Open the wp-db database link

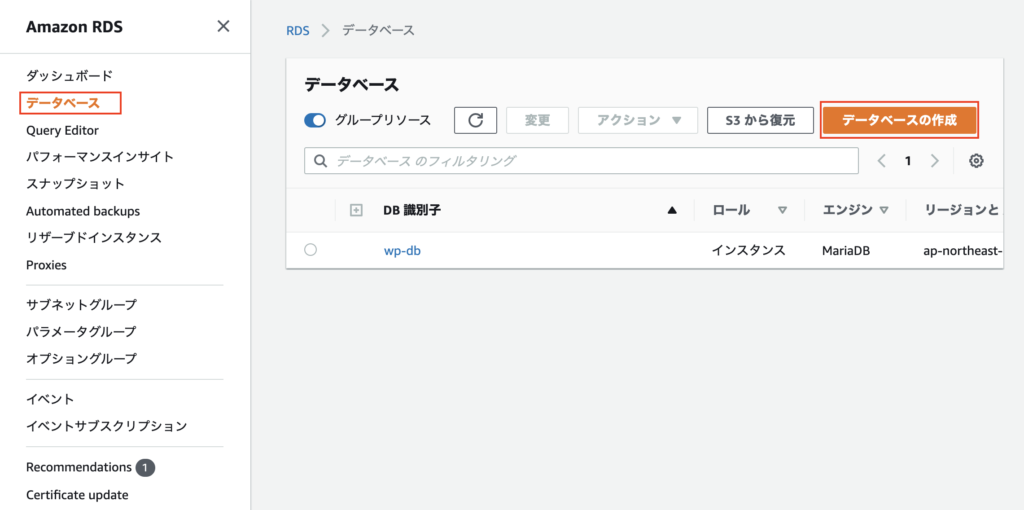coord(402,251)
